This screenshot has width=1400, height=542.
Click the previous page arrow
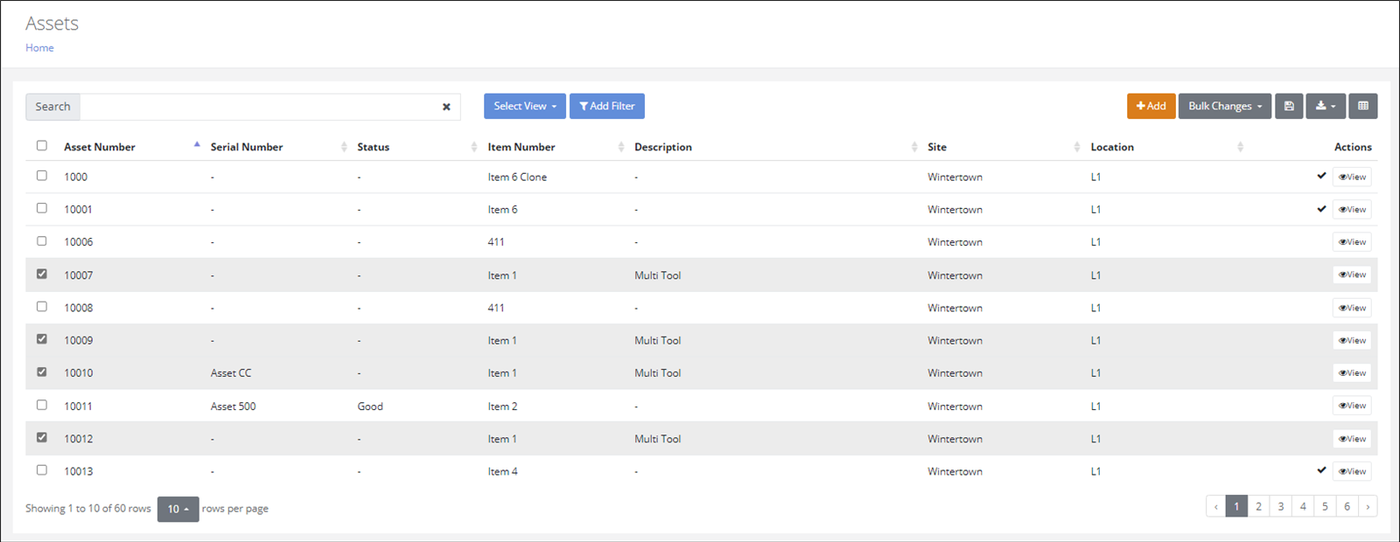click(x=1216, y=507)
